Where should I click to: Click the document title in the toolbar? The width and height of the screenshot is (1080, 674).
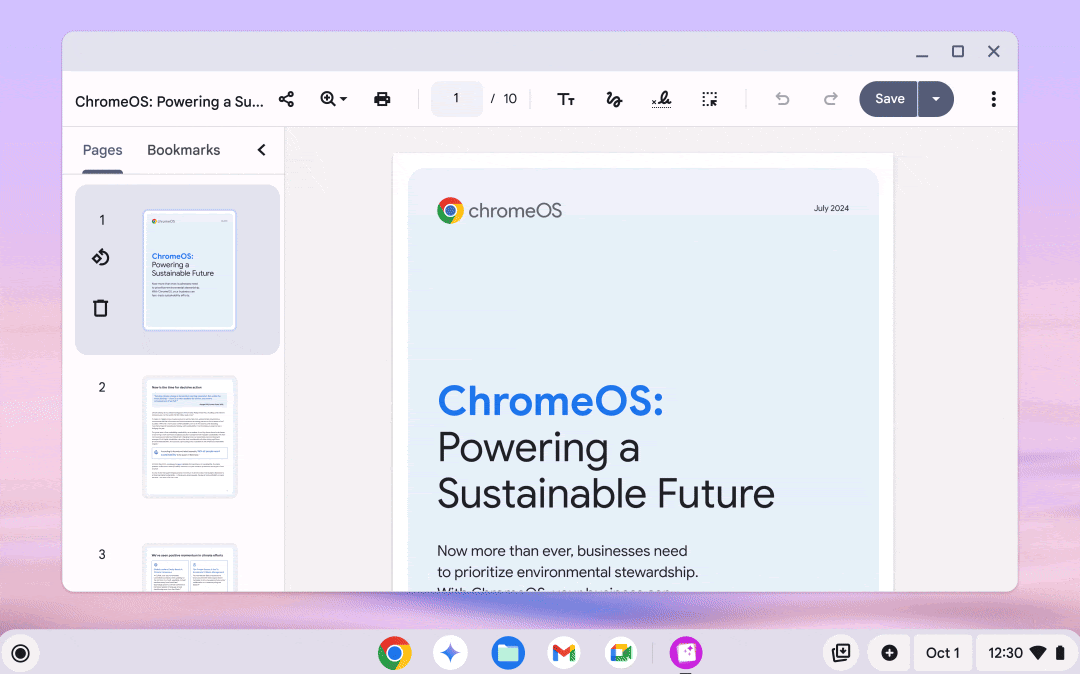coord(169,101)
